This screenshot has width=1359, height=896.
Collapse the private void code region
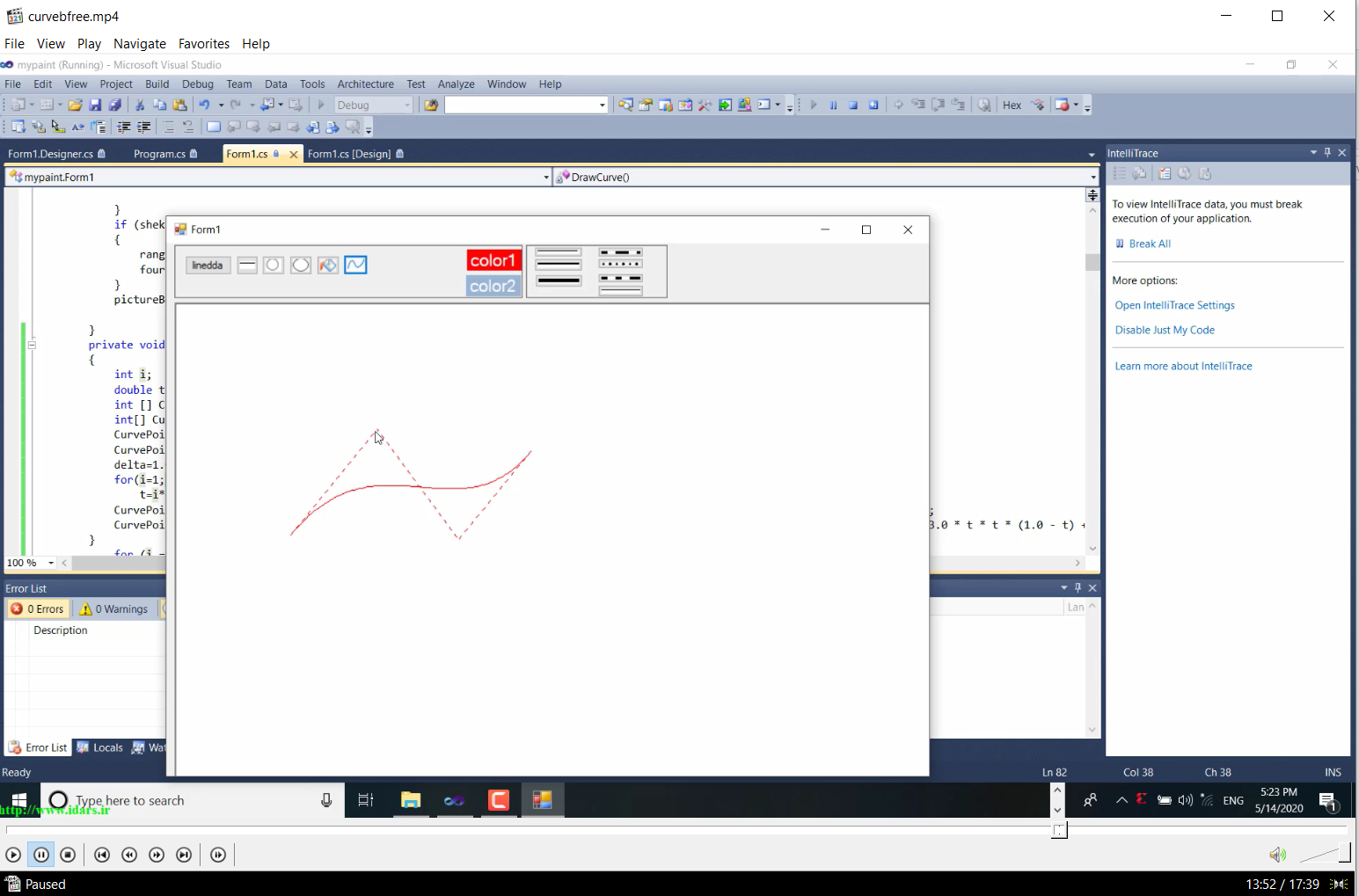[32, 345]
